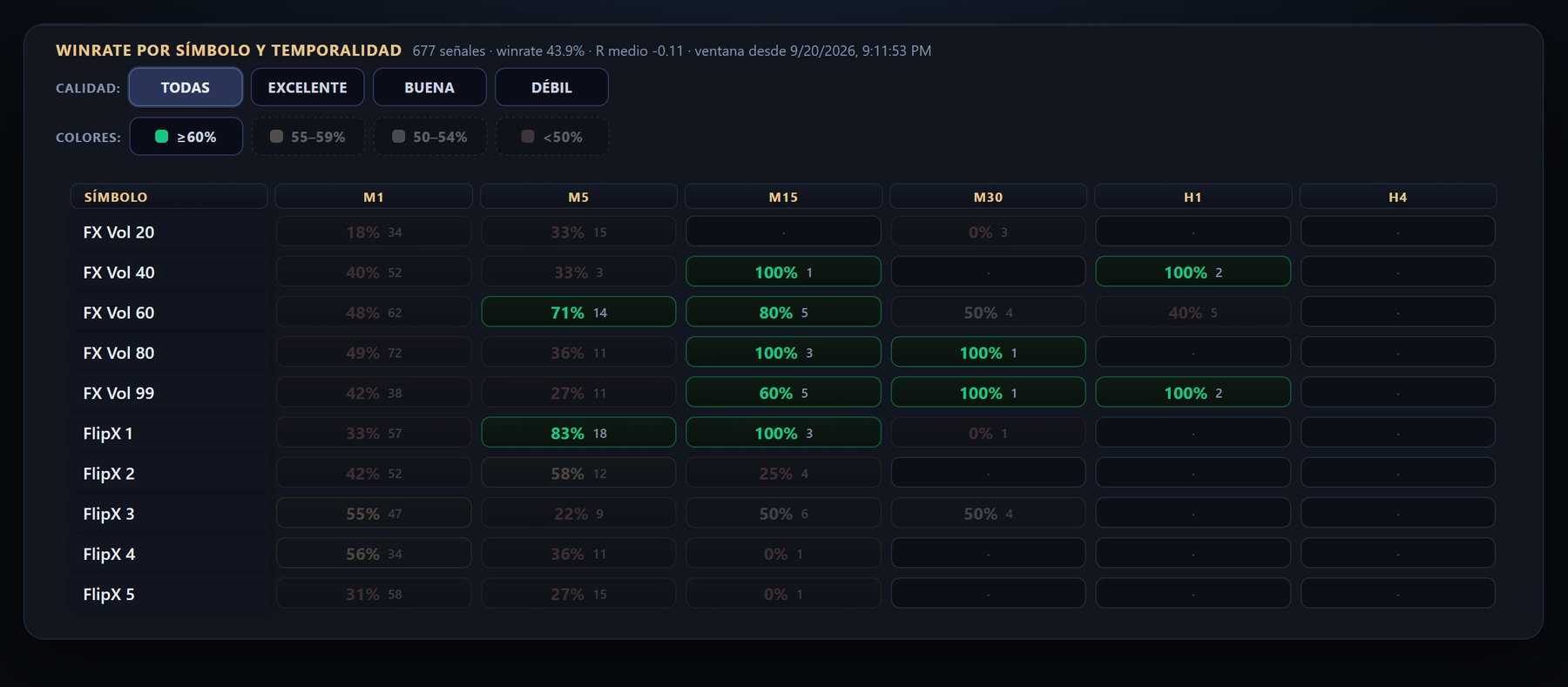Open FX Vol 80 M30 cell 100%

[x=988, y=352]
